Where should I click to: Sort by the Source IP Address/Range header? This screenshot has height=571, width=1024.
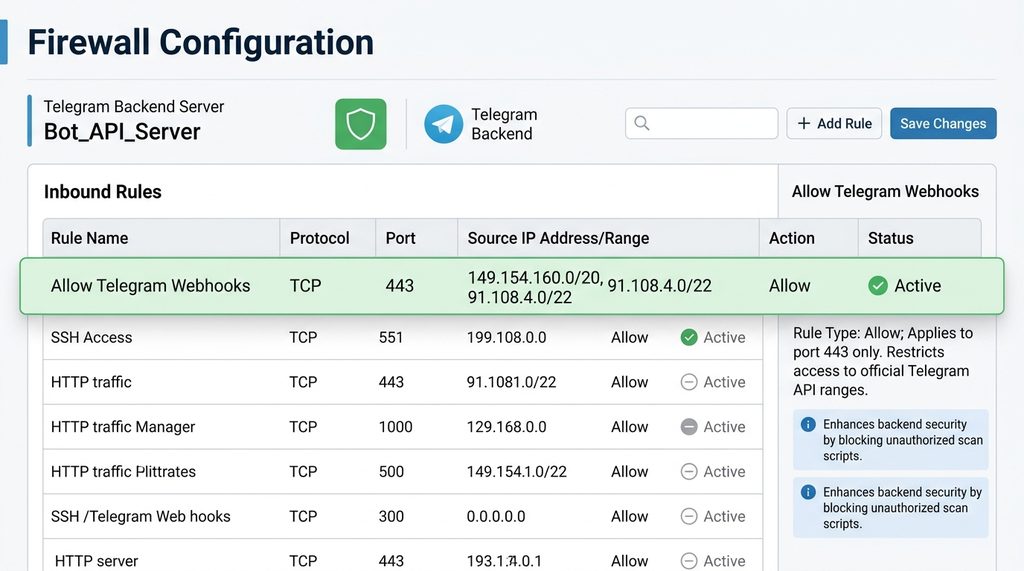tap(558, 238)
